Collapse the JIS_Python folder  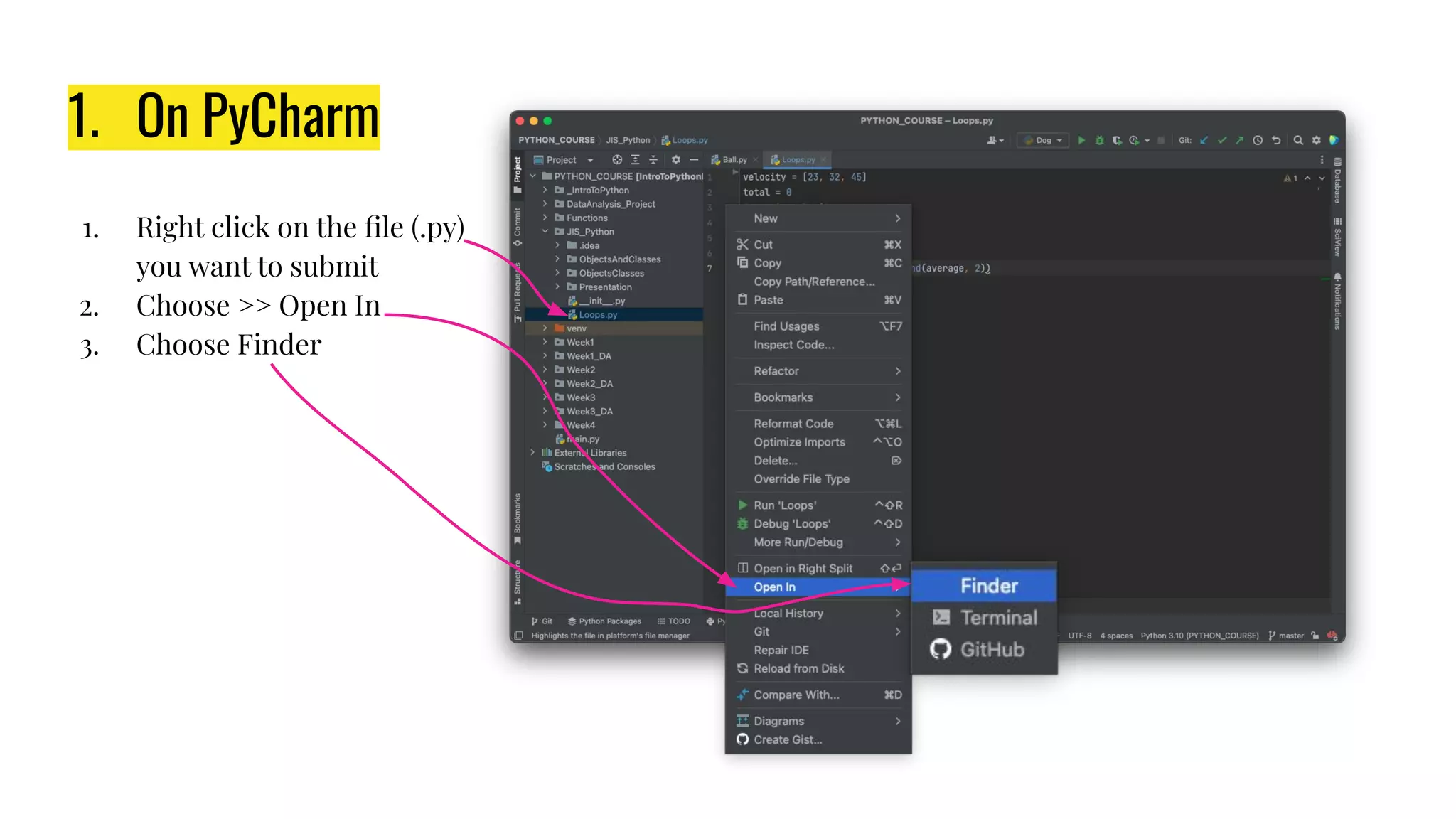(x=545, y=232)
